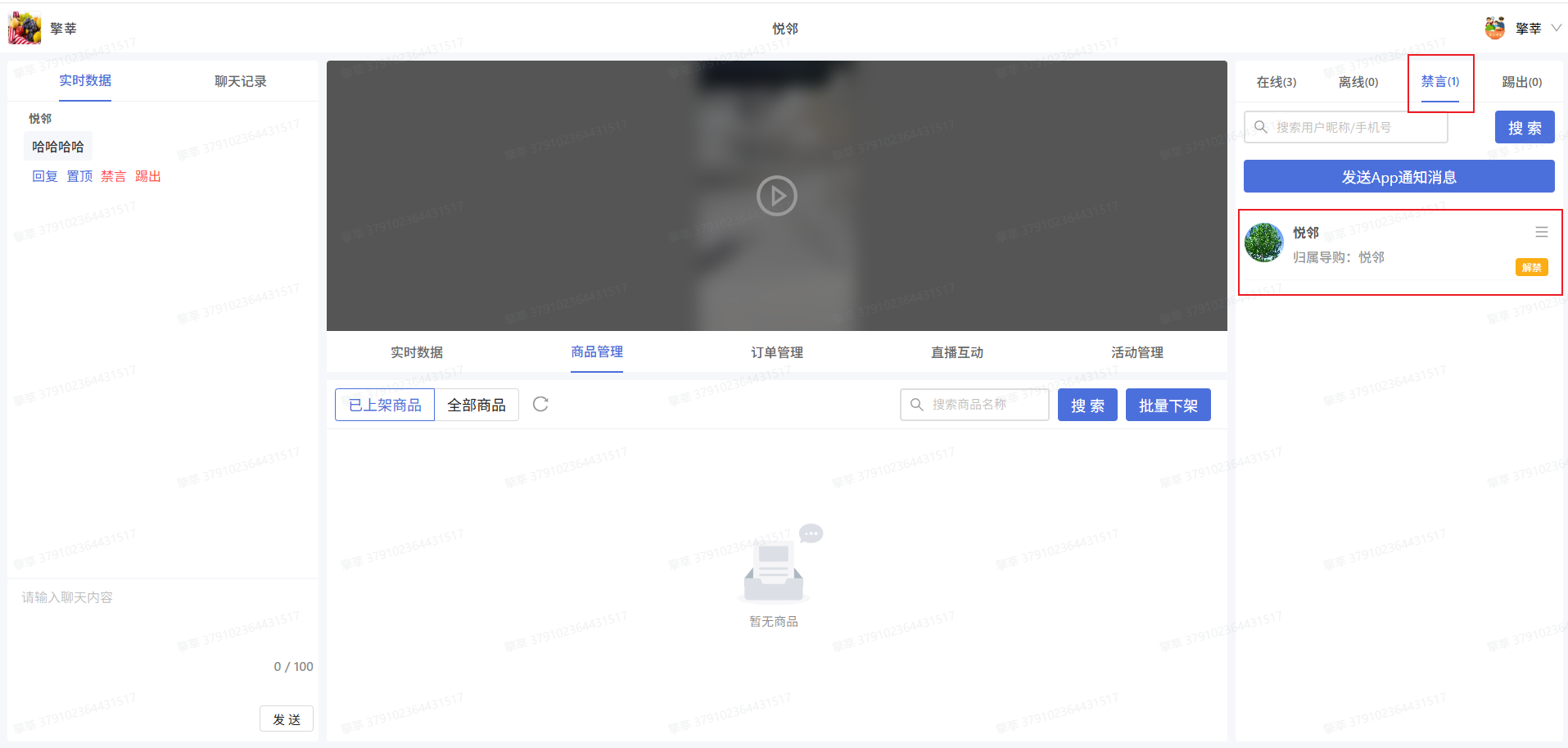Click the 请输入聊天内容 chat text area
1568x748 pixels.
point(164,623)
